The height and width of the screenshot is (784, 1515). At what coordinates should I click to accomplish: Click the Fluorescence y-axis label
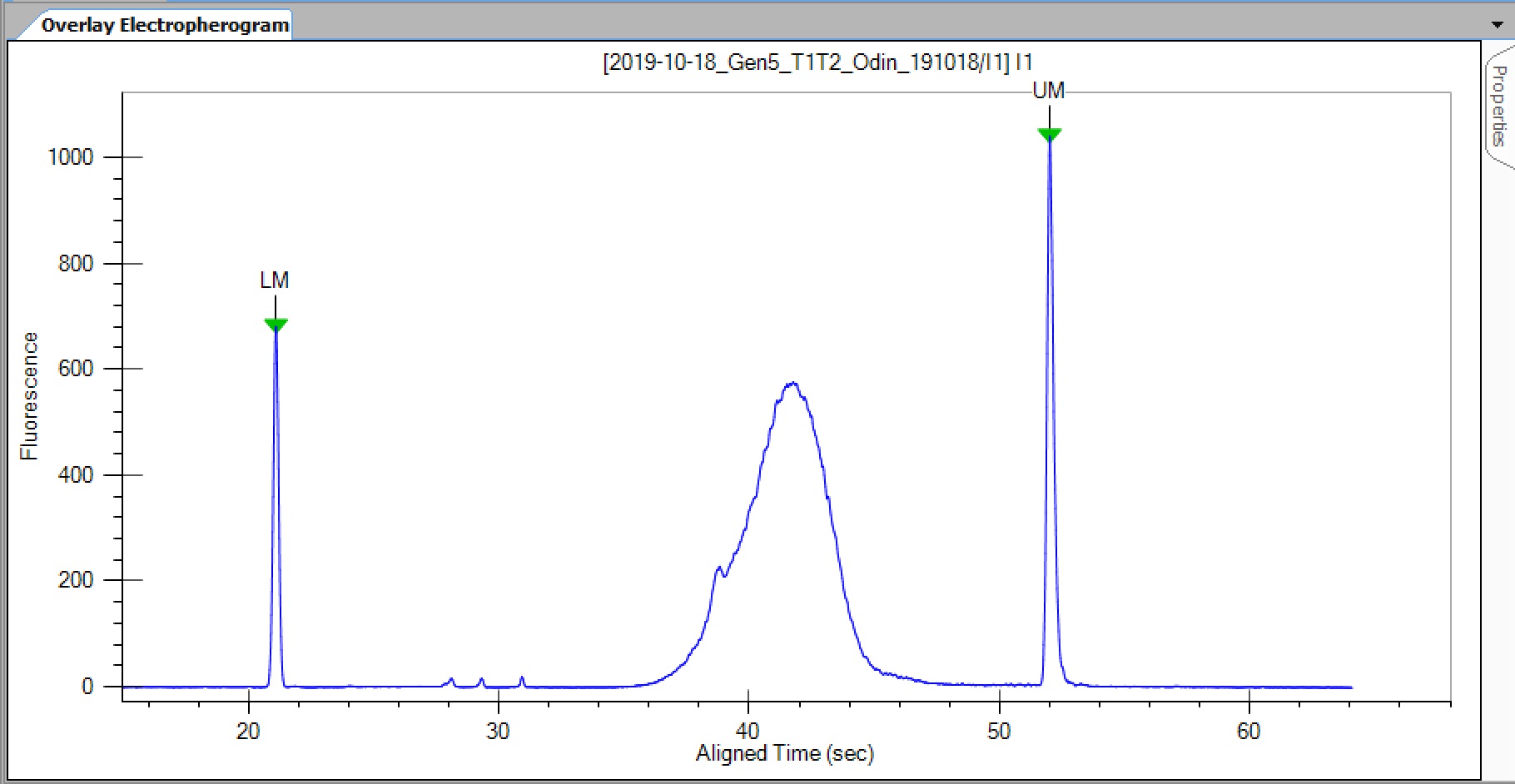click(30, 396)
